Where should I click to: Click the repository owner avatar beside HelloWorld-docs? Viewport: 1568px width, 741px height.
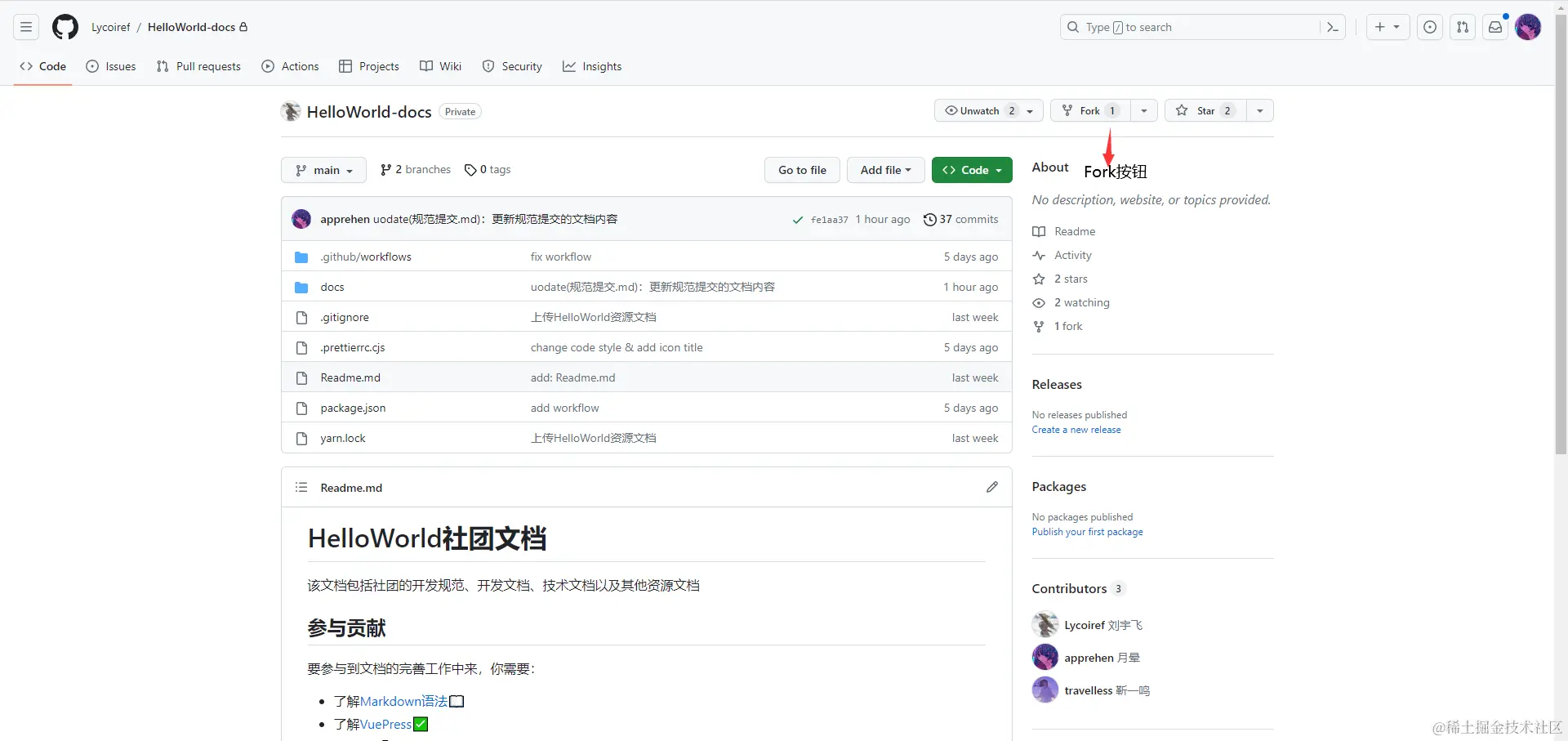pos(291,111)
